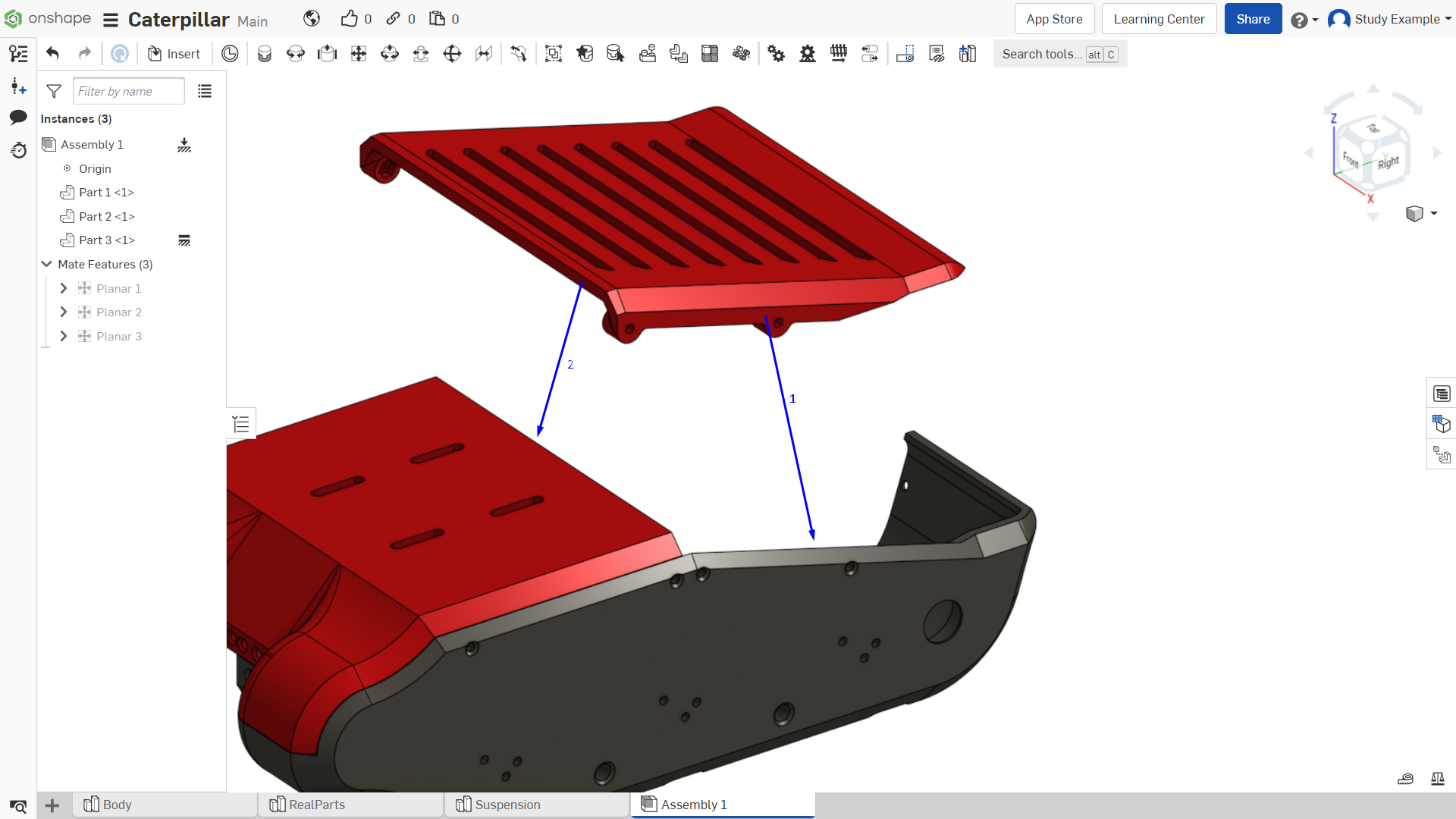The width and height of the screenshot is (1456, 819).
Task: Click the Insert parts button
Action: pyautogui.click(x=174, y=53)
